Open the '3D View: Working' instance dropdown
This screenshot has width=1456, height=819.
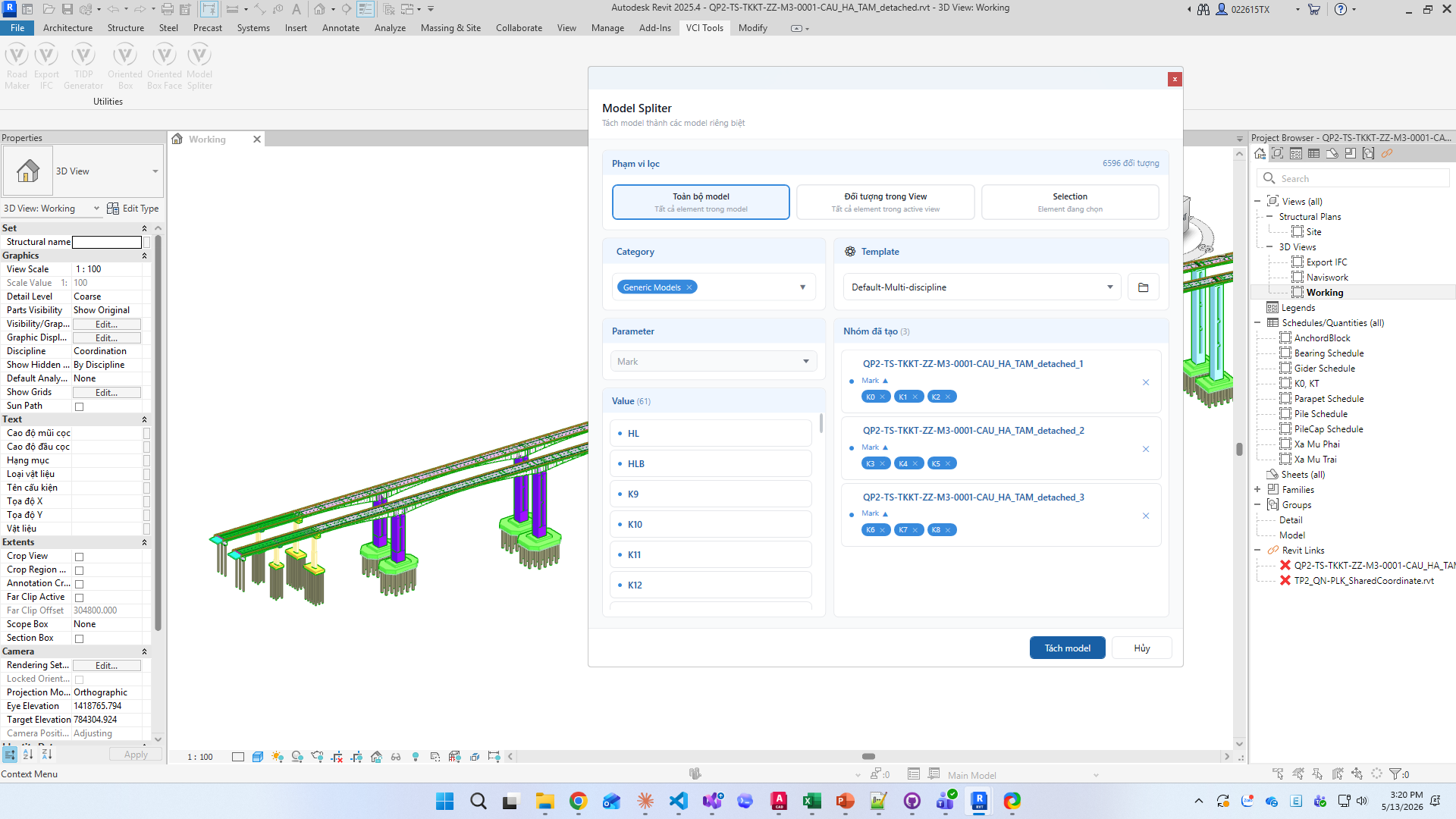pos(52,209)
